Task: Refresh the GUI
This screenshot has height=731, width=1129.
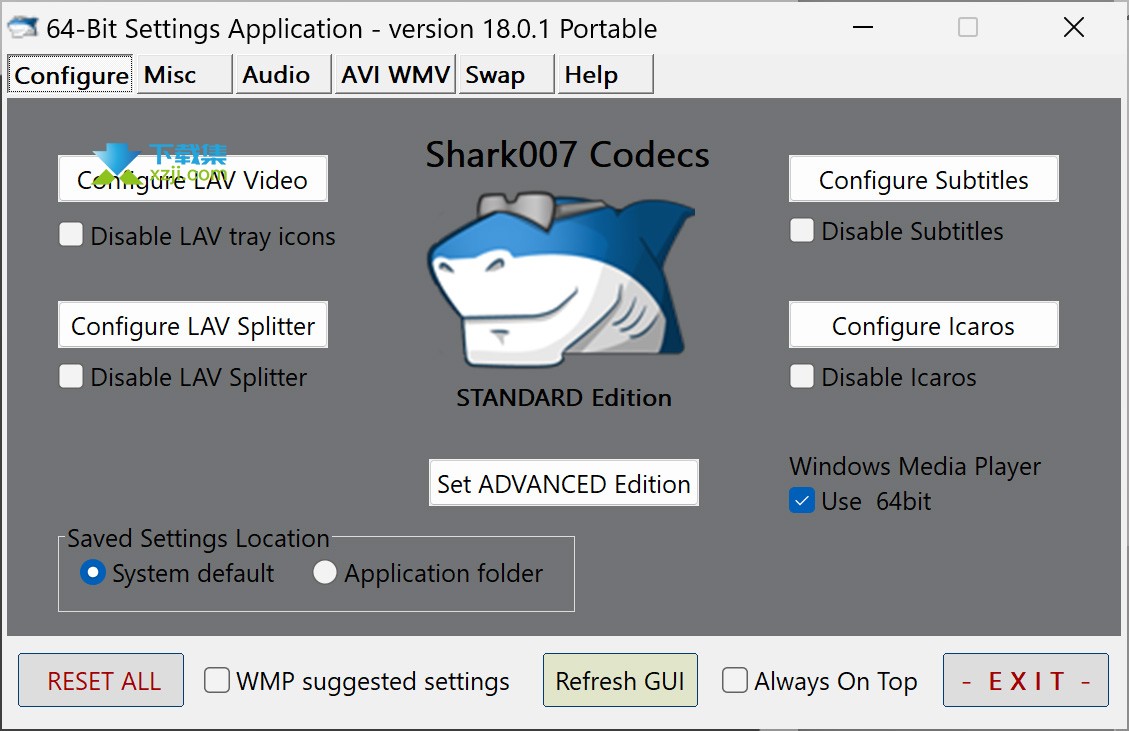Action: 620,681
